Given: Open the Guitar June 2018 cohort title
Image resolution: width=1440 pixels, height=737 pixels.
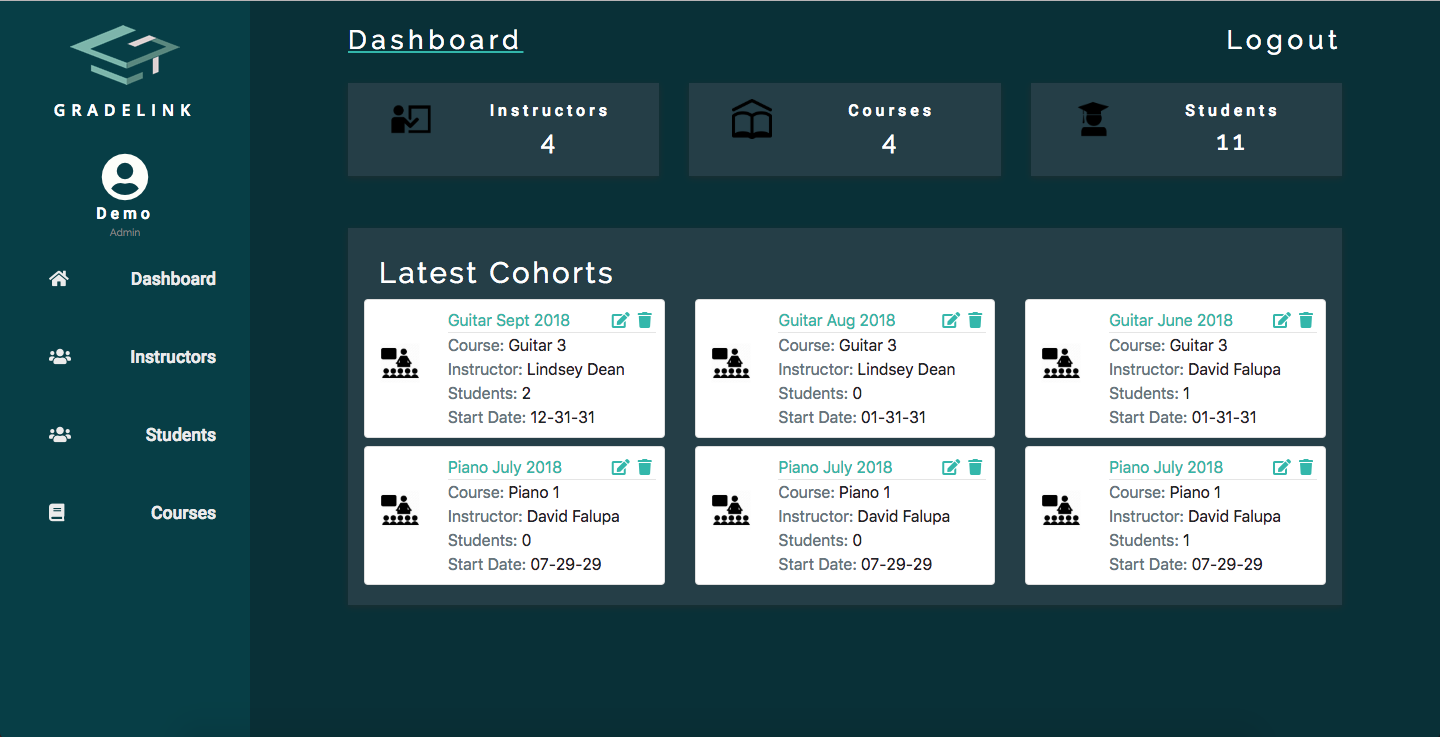Looking at the screenshot, I should [x=1171, y=320].
